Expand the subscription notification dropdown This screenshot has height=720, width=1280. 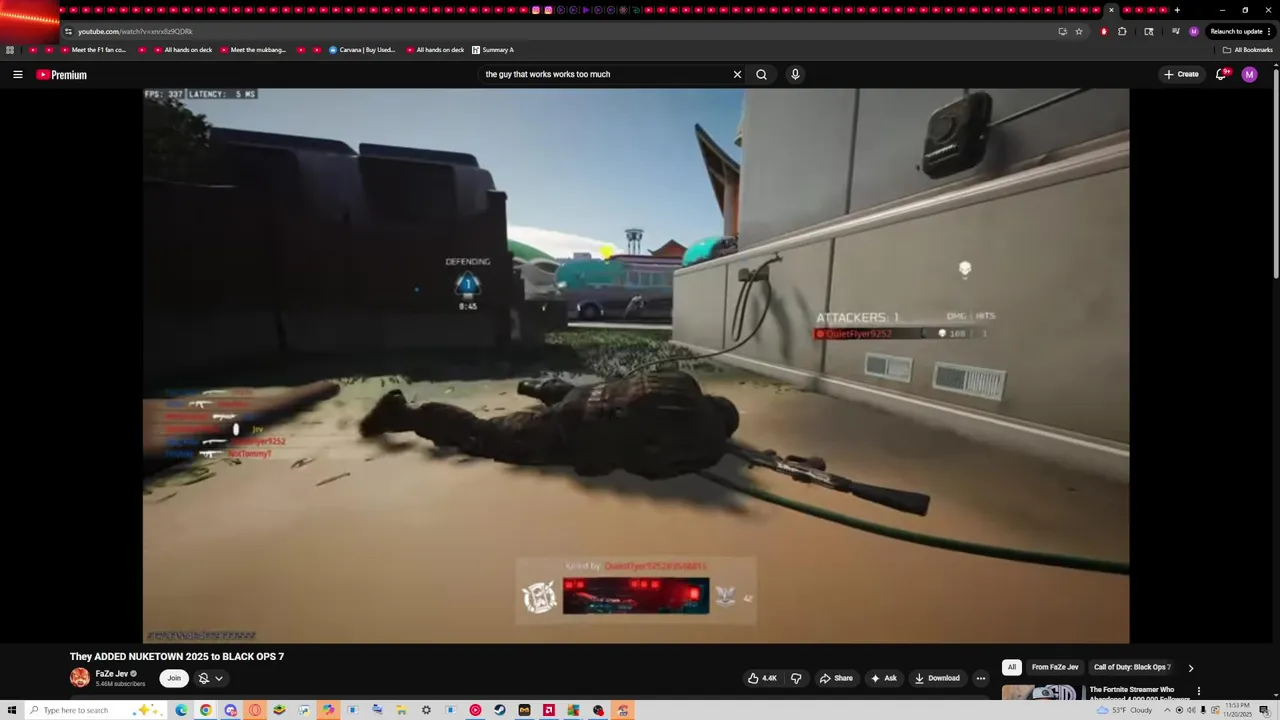210,678
